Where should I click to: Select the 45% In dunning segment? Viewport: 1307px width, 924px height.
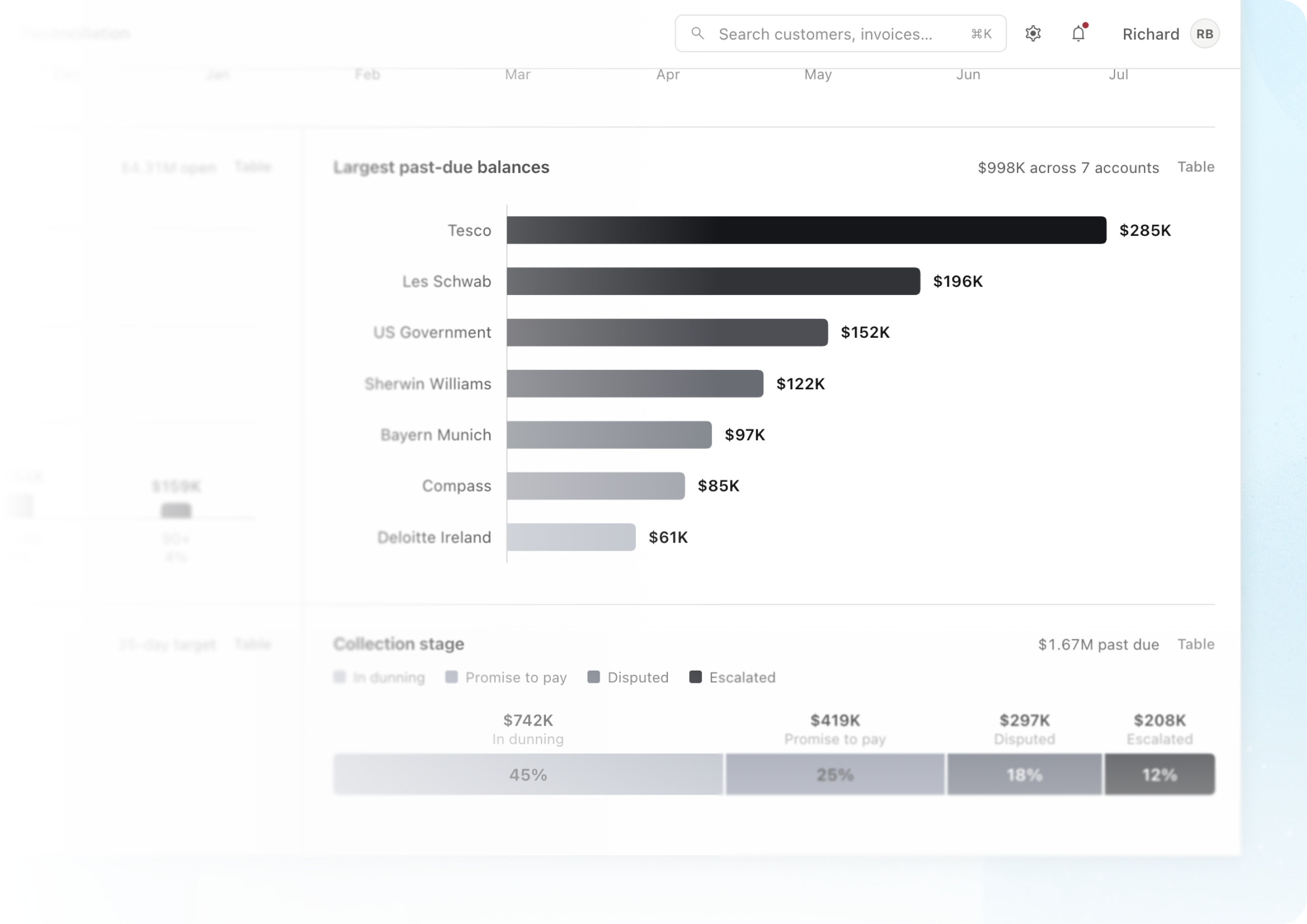click(x=528, y=774)
